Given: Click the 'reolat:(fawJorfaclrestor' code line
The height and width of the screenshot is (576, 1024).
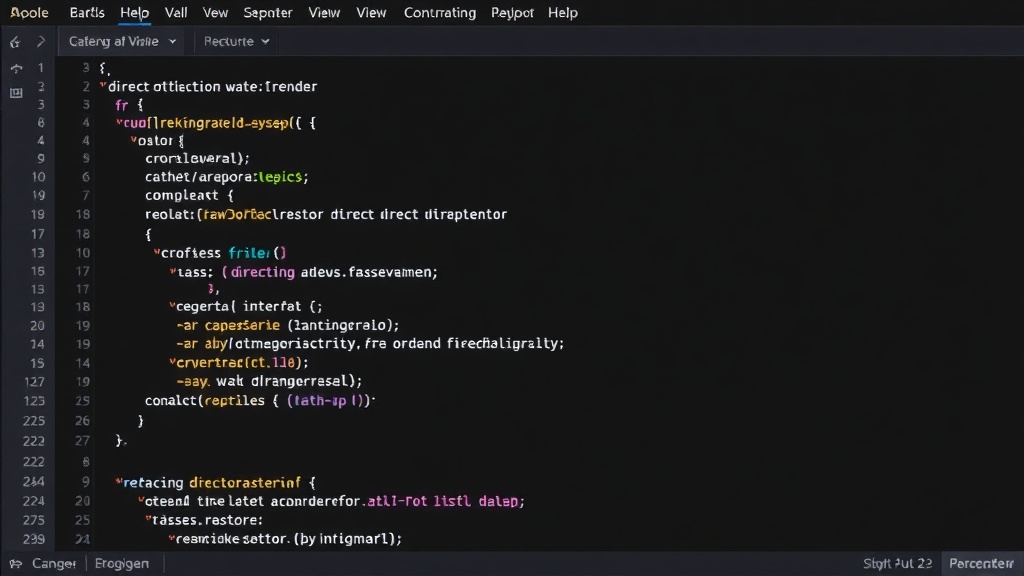Looking at the screenshot, I should point(326,214).
